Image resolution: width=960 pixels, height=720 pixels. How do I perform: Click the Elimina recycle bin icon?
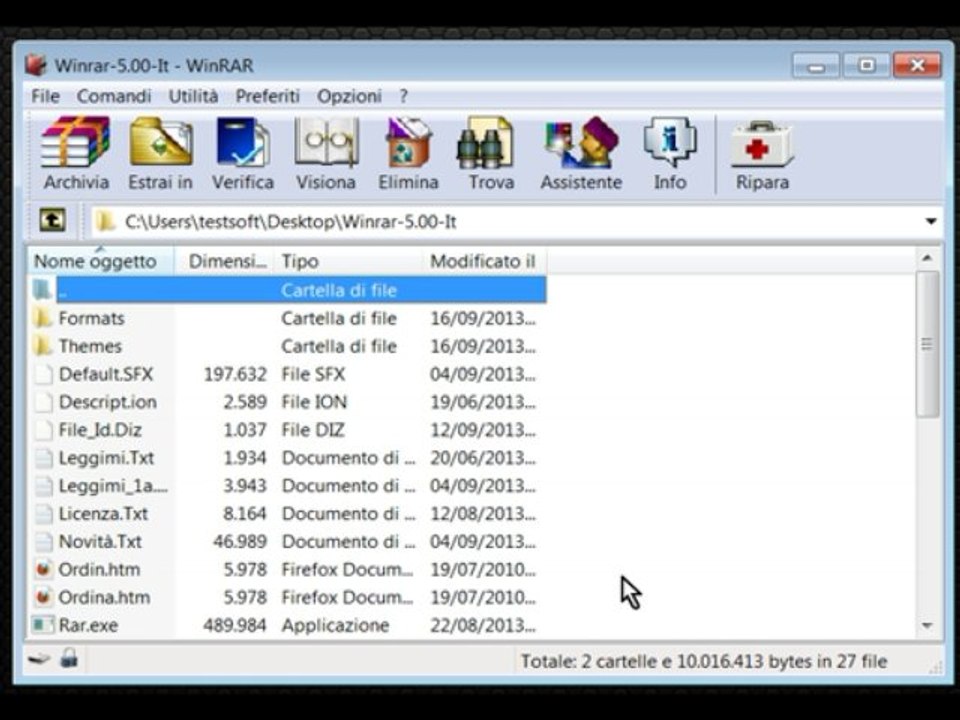408,142
